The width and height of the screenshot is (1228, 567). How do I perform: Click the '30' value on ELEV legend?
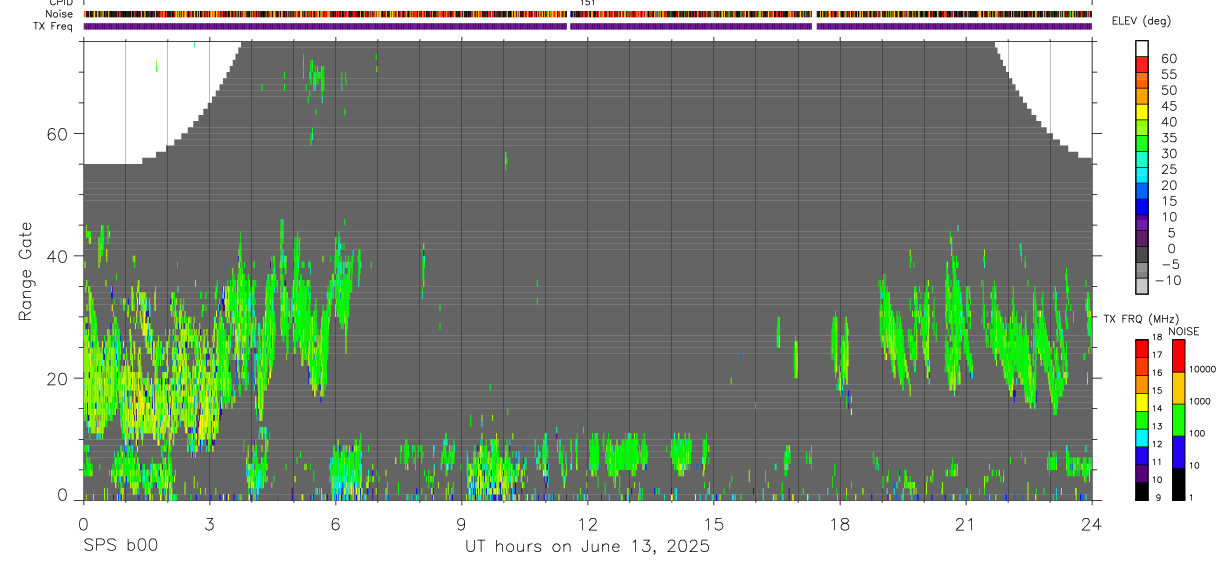[1169, 154]
